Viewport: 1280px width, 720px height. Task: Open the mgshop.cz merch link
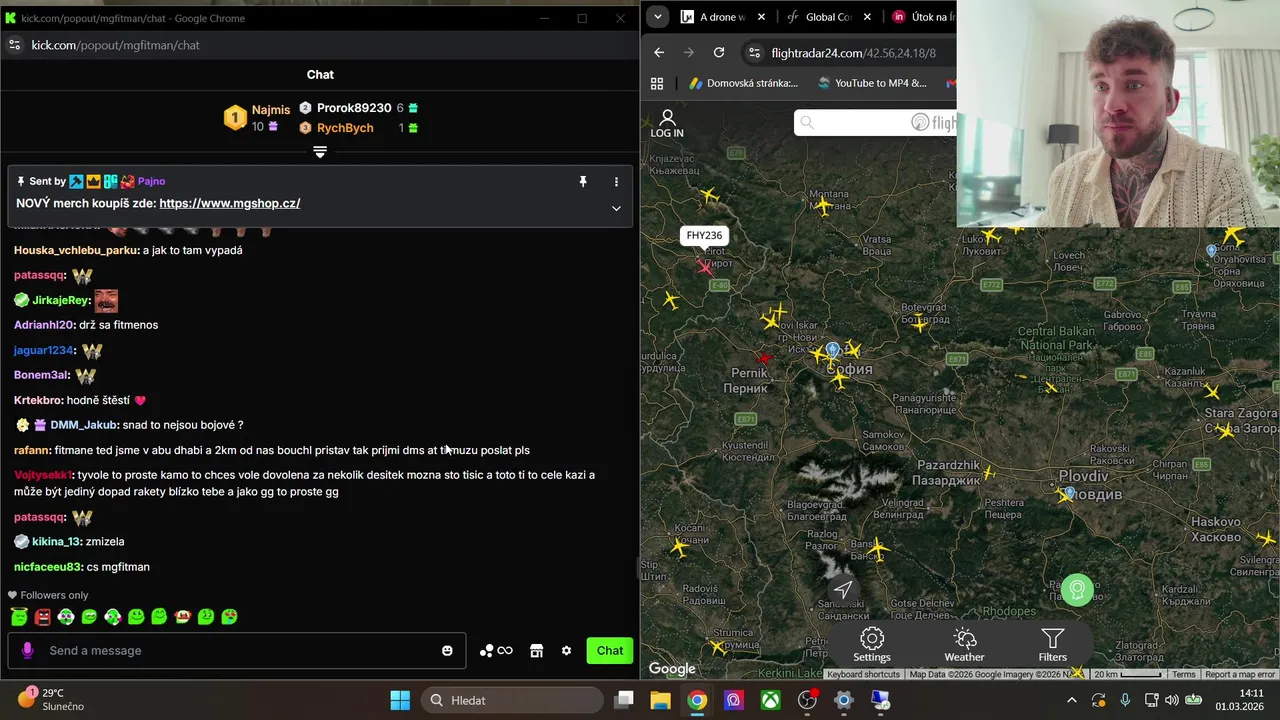click(x=229, y=203)
